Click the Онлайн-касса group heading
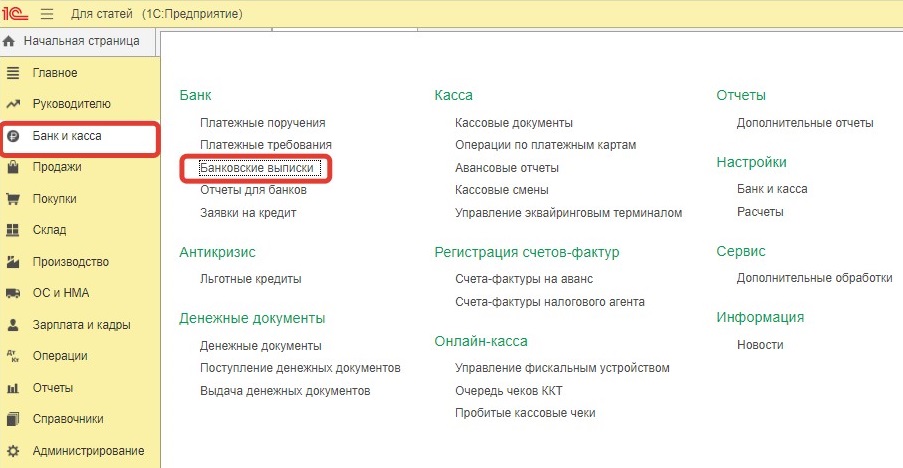The height and width of the screenshot is (468, 903). (x=481, y=341)
